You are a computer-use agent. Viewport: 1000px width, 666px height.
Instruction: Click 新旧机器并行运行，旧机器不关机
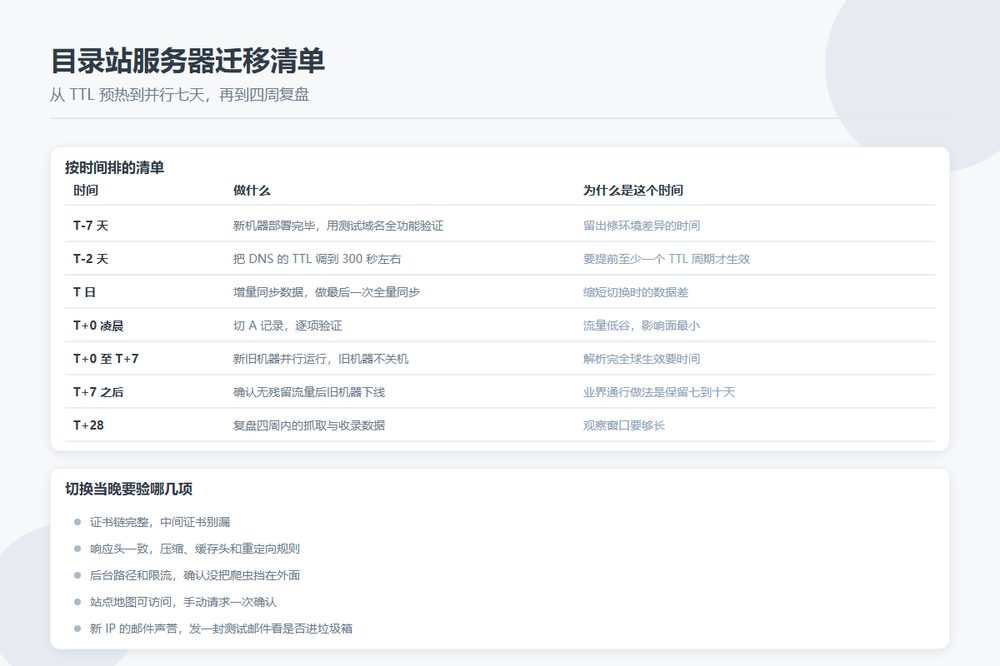320,359
